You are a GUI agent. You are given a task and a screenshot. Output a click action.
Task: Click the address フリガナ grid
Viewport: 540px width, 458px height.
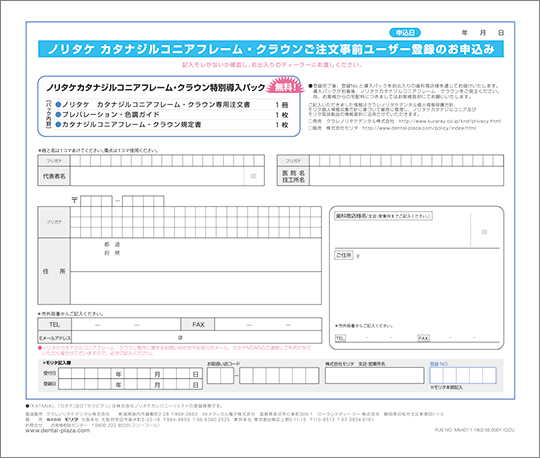coord(196,222)
